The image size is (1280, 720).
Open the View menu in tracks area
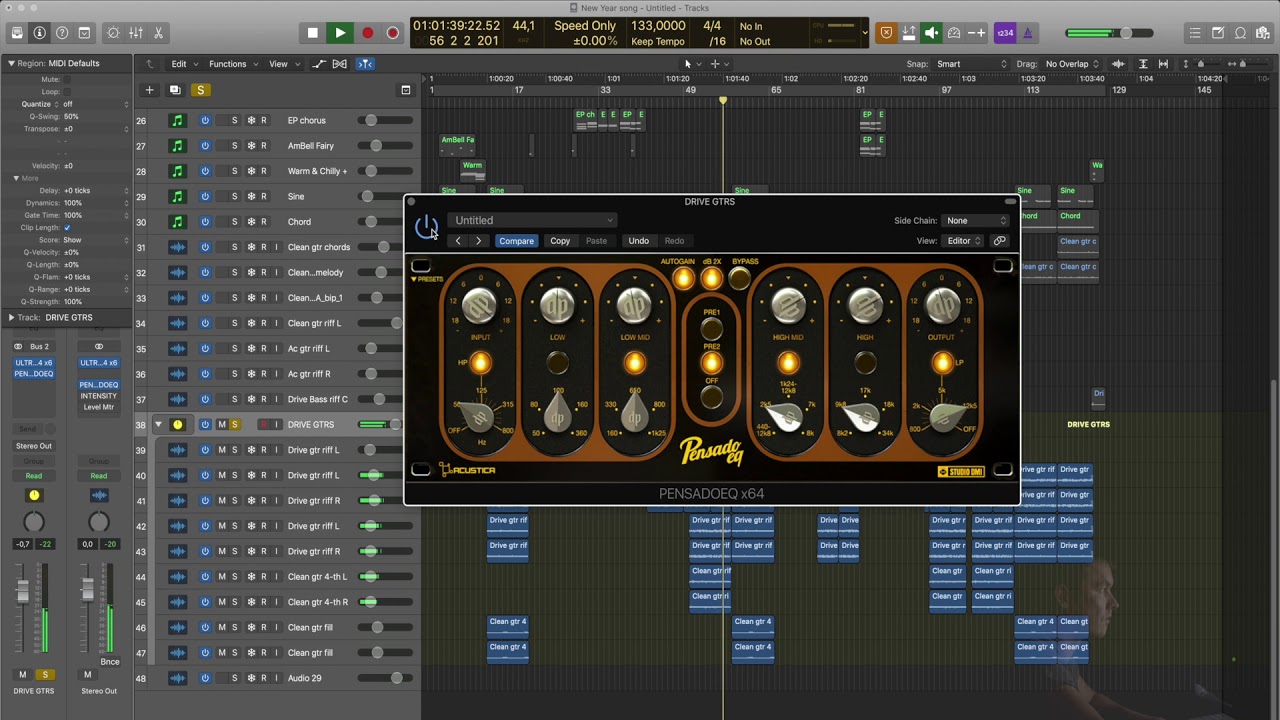[282, 64]
